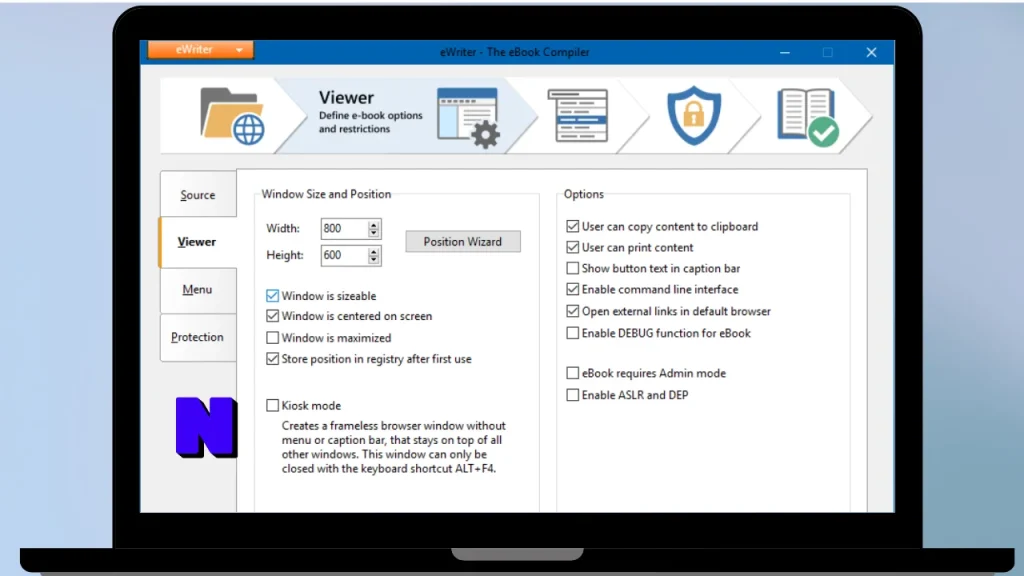
Task: Click the eWriter - The eBook Compiler title
Action: tap(515, 52)
